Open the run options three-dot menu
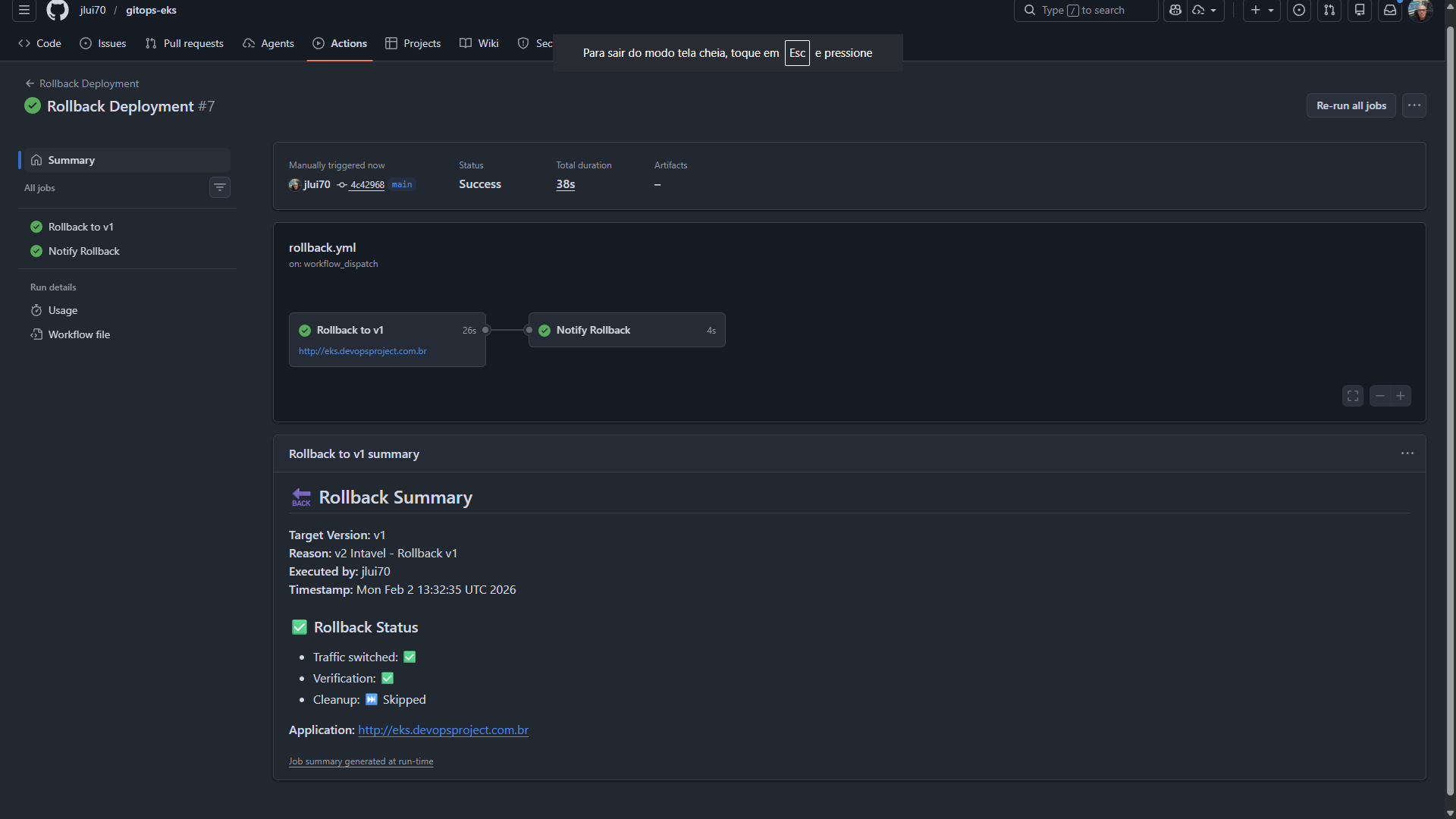Viewport: 1456px width, 819px height. pos(1414,105)
